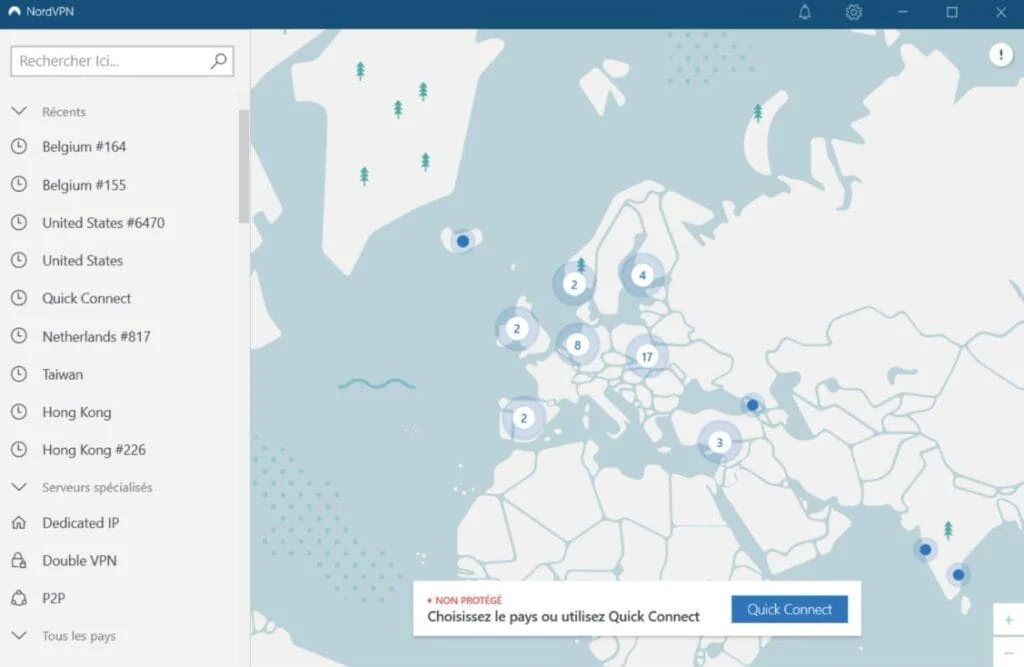Open the Dedicated IP server option
The width and height of the screenshot is (1024, 667).
point(80,523)
